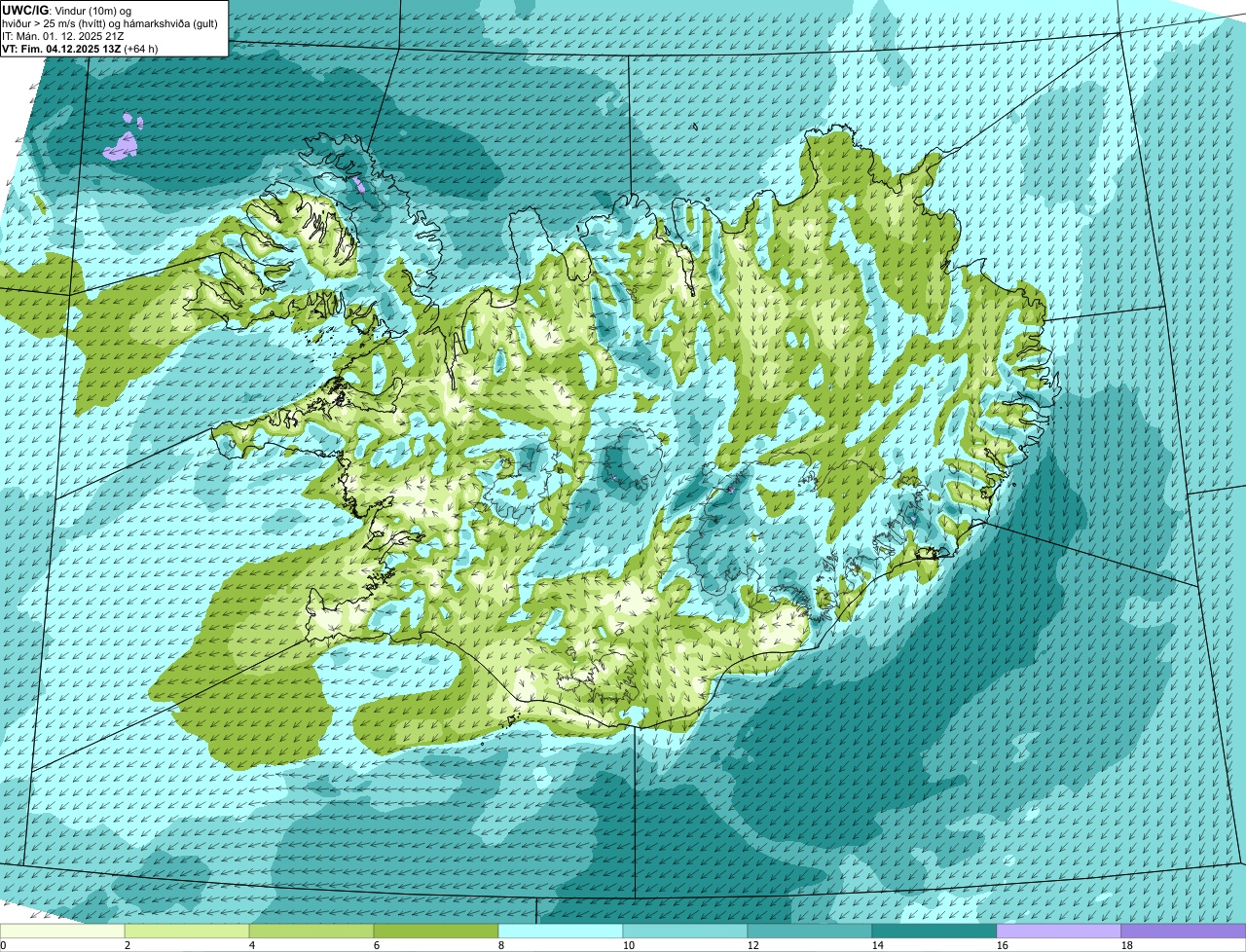The image size is (1246, 952).
Task: Select the olive green 6–8 m/s scale swatch
Action: [436, 932]
